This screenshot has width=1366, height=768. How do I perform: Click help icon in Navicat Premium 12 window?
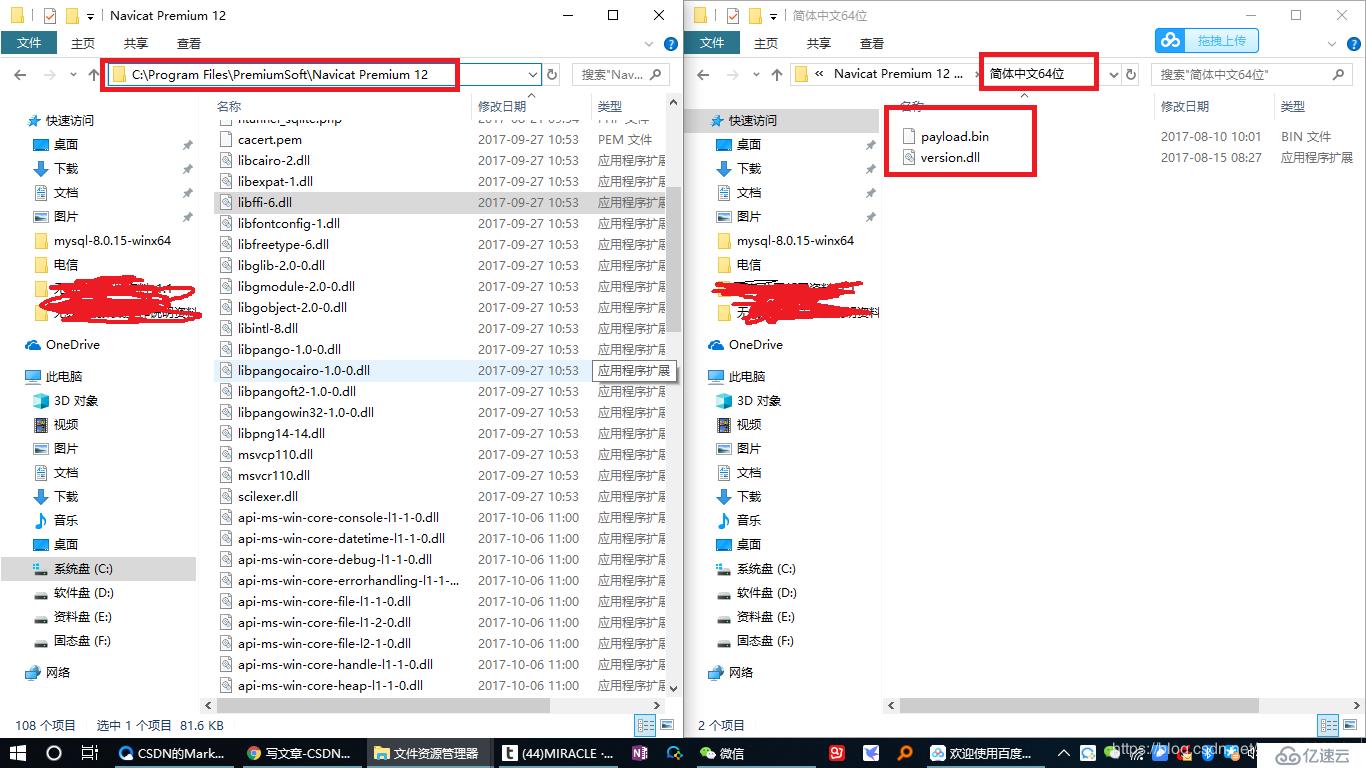[671, 43]
